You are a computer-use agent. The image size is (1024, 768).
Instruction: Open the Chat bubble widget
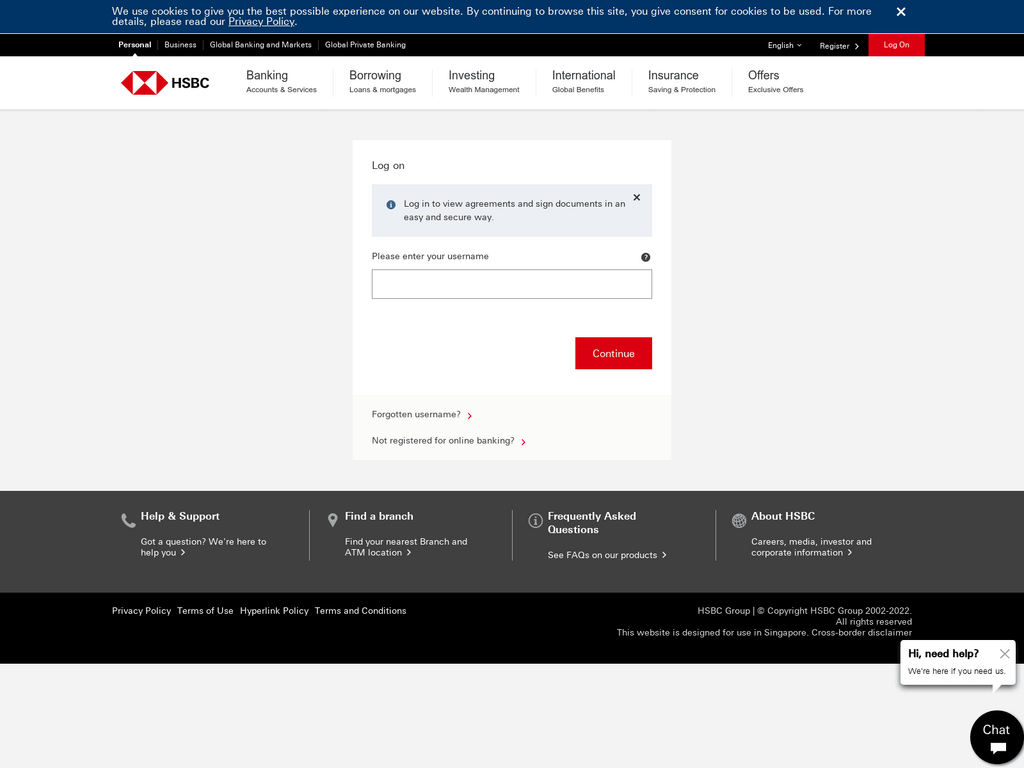[x=996, y=738]
